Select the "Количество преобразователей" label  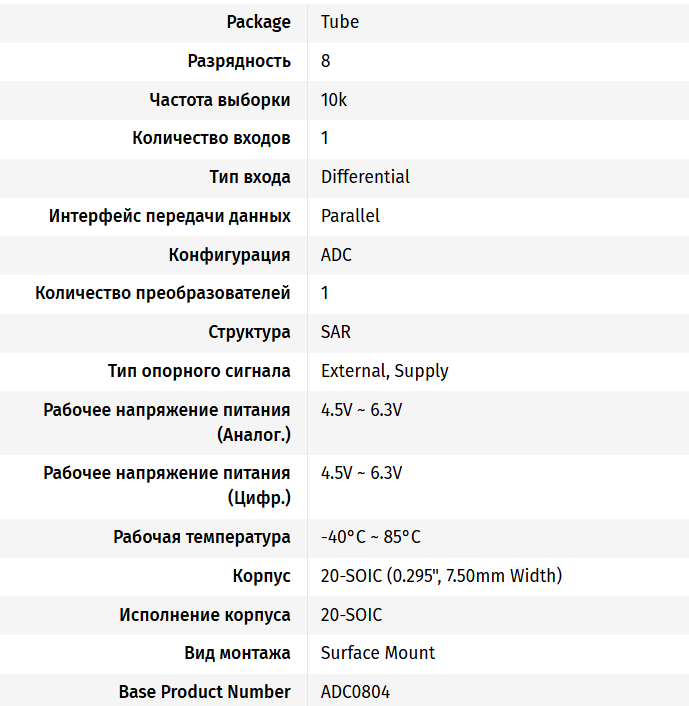(x=163, y=293)
